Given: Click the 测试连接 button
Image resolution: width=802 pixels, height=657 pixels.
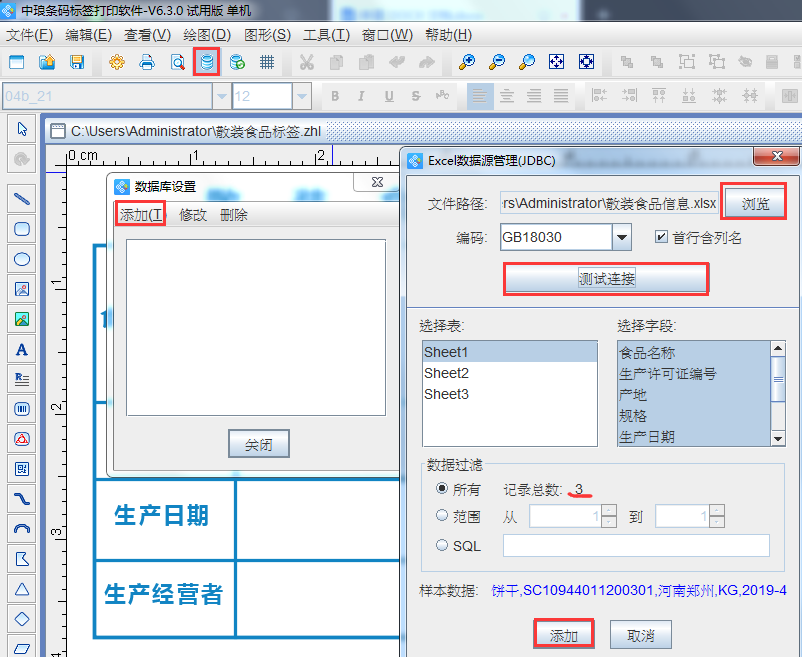Looking at the screenshot, I should 605,278.
